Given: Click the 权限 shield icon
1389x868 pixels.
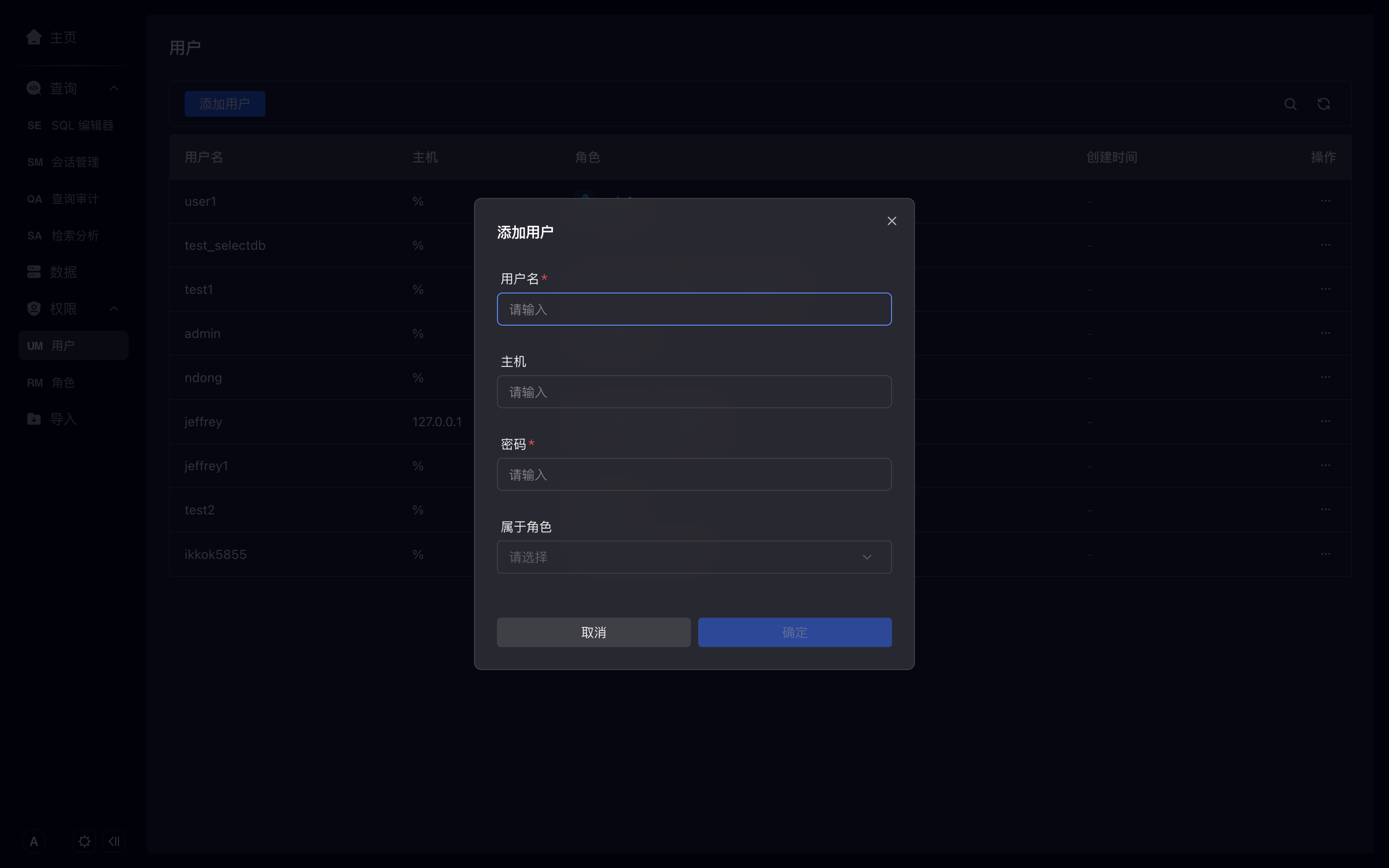Looking at the screenshot, I should (x=34, y=309).
